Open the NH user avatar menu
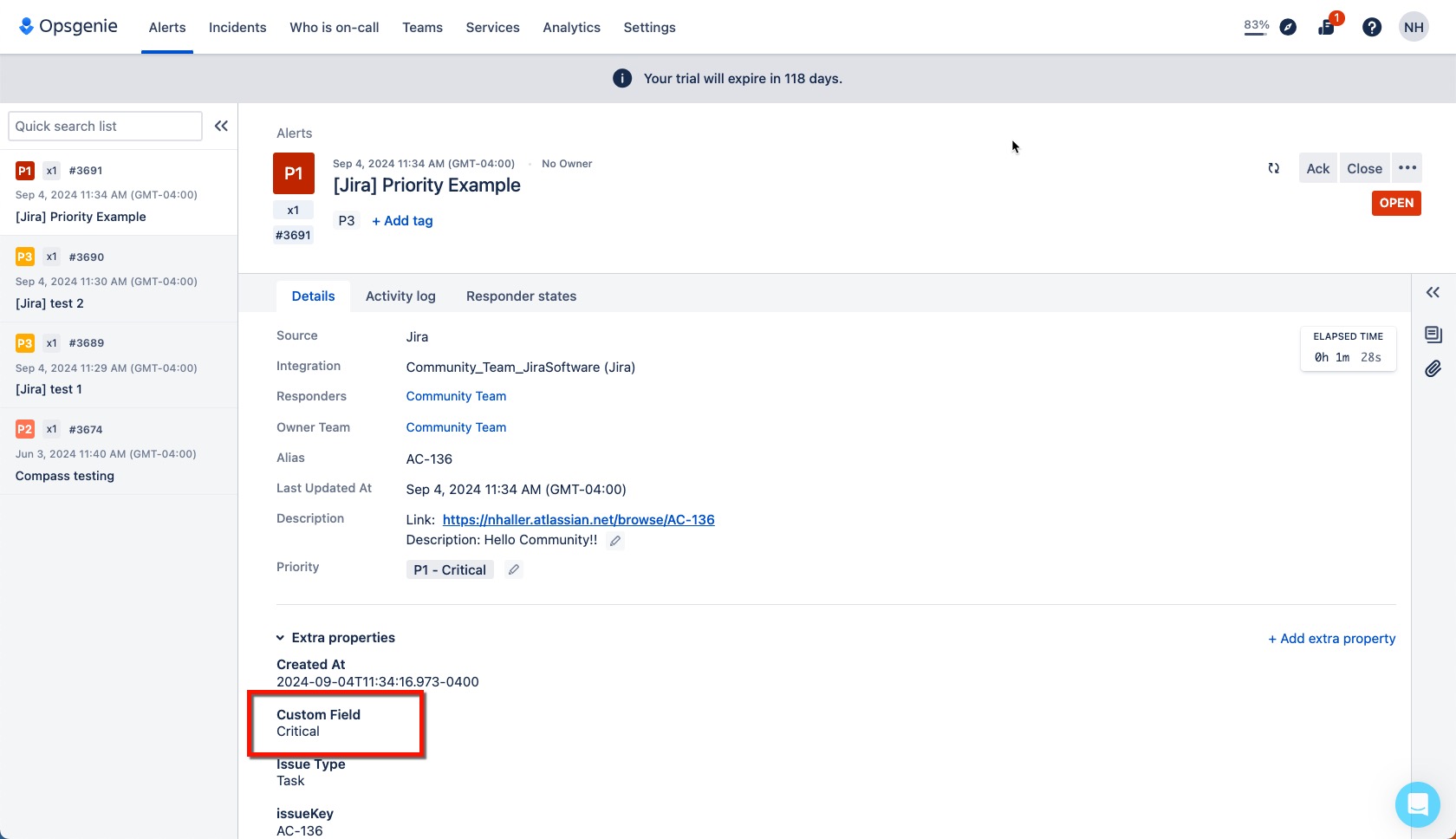 1414,27
